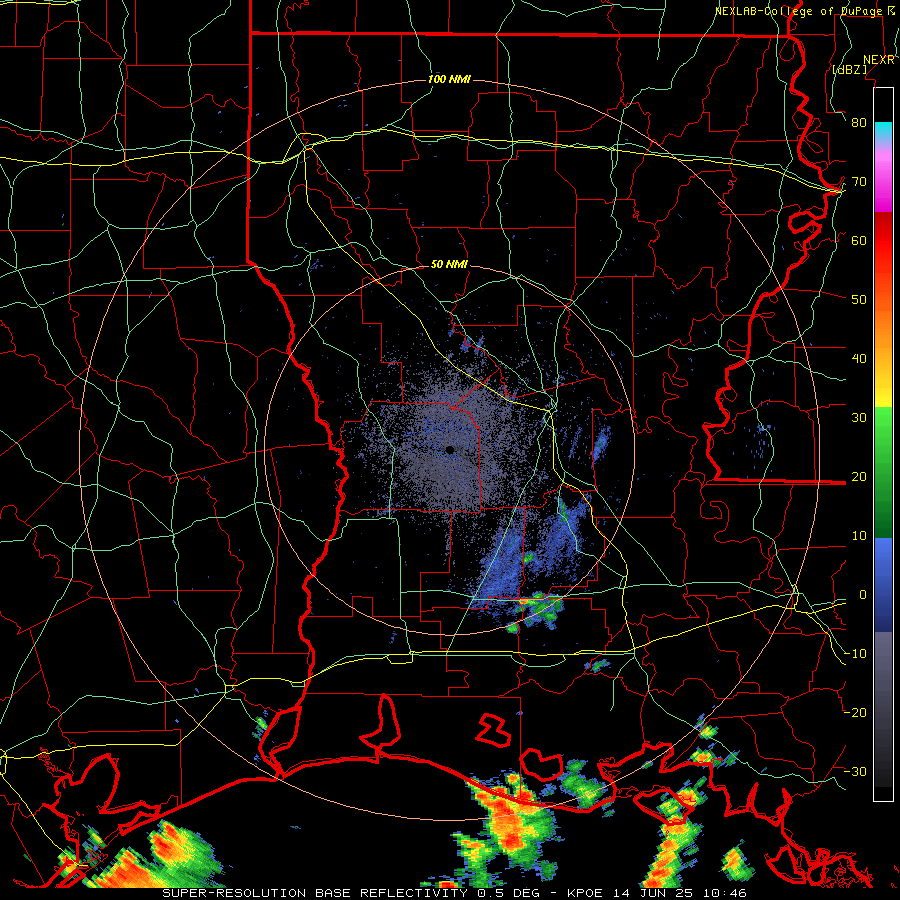This screenshot has height=900, width=900.
Task: Click the 60 dBZ scale label
Action: [859, 240]
